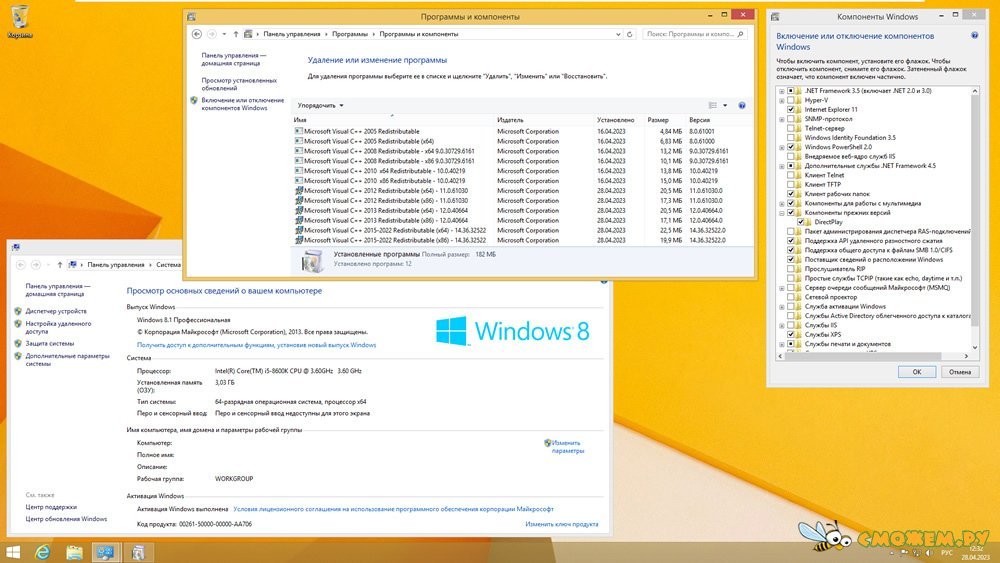Click the up-arrow in System window address bar

[60, 265]
